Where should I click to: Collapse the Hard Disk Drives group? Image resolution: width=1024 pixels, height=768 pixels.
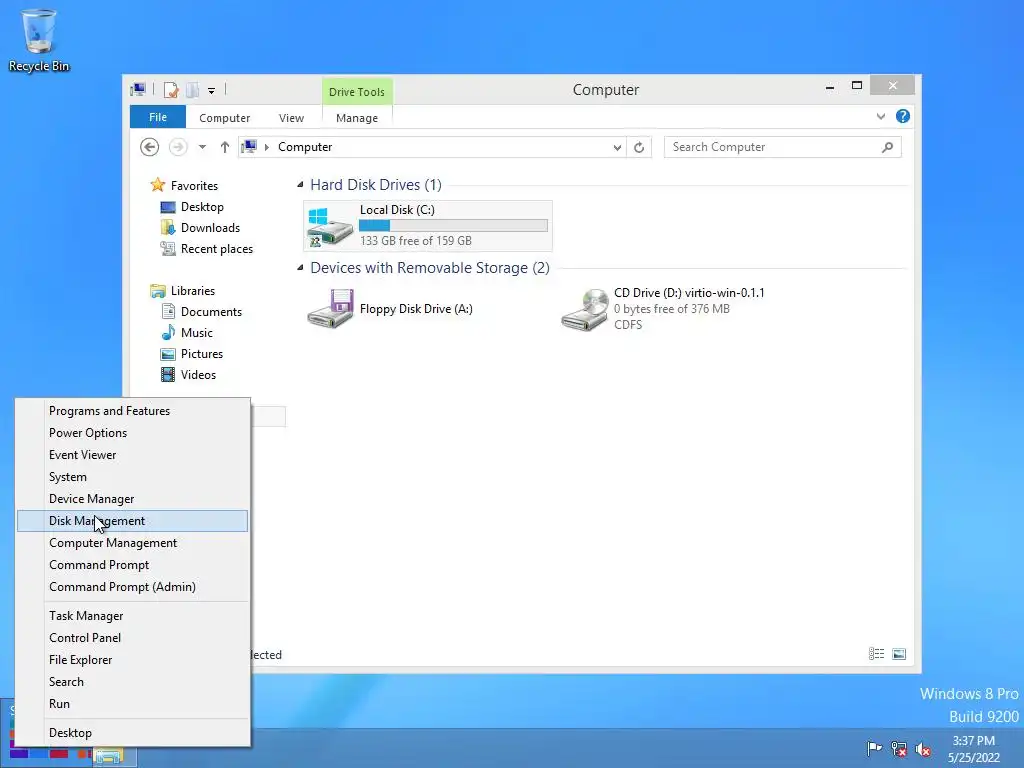(300, 185)
